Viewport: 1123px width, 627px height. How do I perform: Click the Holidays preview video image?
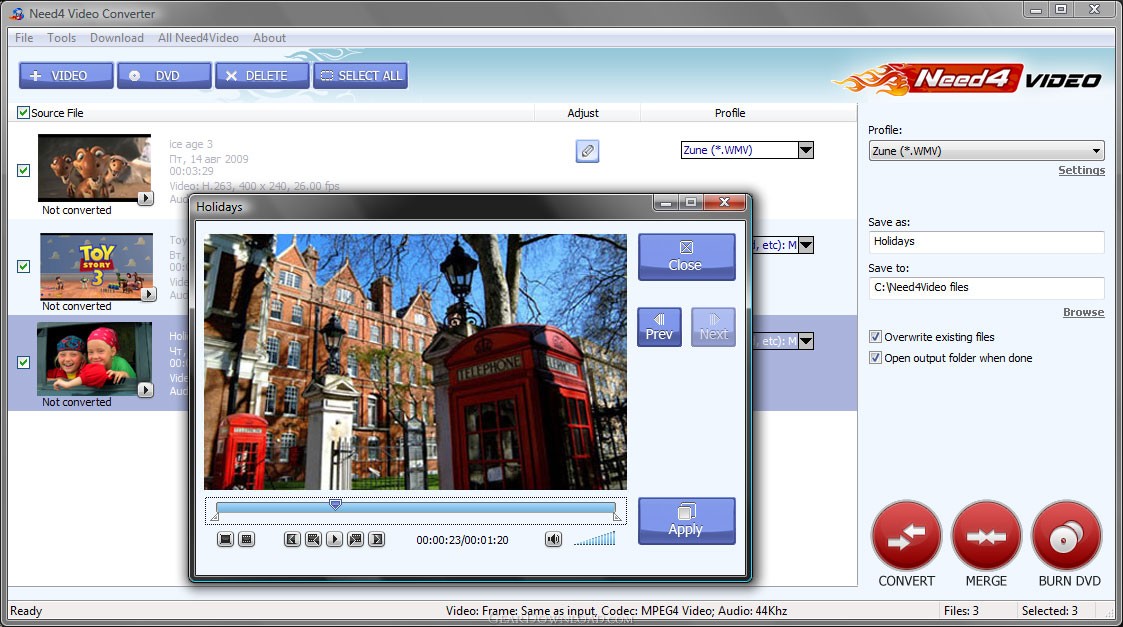pos(415,362)
